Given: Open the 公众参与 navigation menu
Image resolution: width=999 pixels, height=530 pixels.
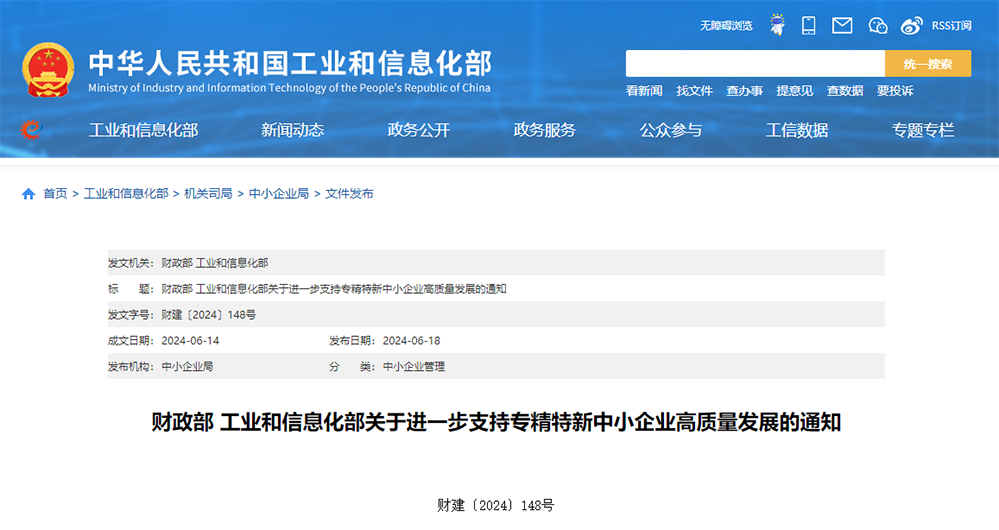Looking at the screenshot, I should (671, 130).
